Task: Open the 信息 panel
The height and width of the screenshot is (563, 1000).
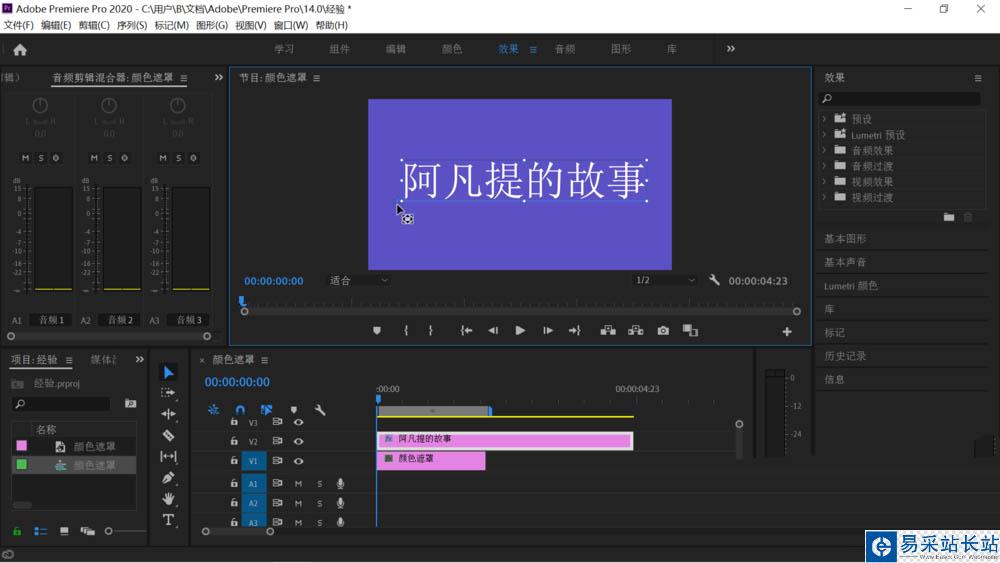Action: pos(834,379)
